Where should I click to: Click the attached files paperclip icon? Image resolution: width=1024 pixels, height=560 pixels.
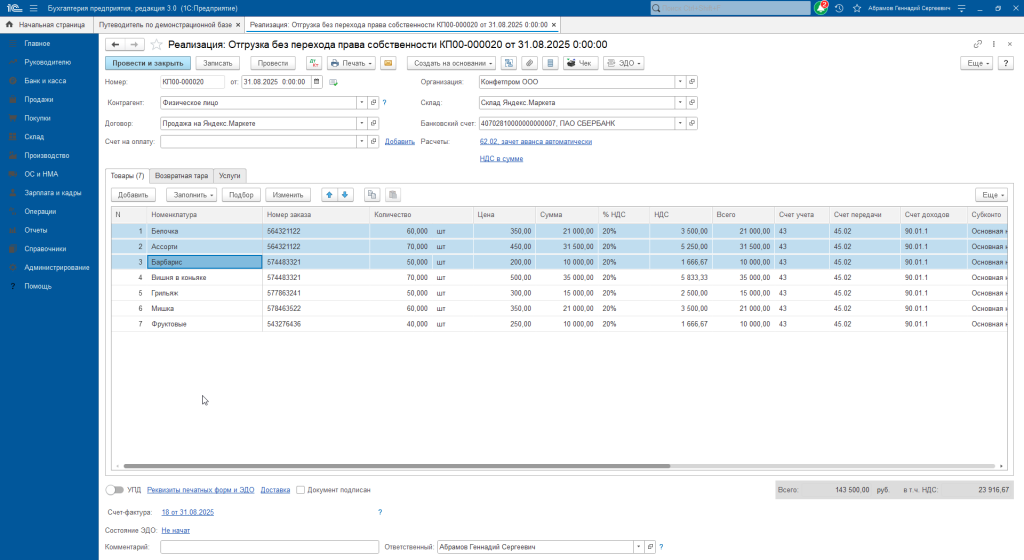[528, 63]
